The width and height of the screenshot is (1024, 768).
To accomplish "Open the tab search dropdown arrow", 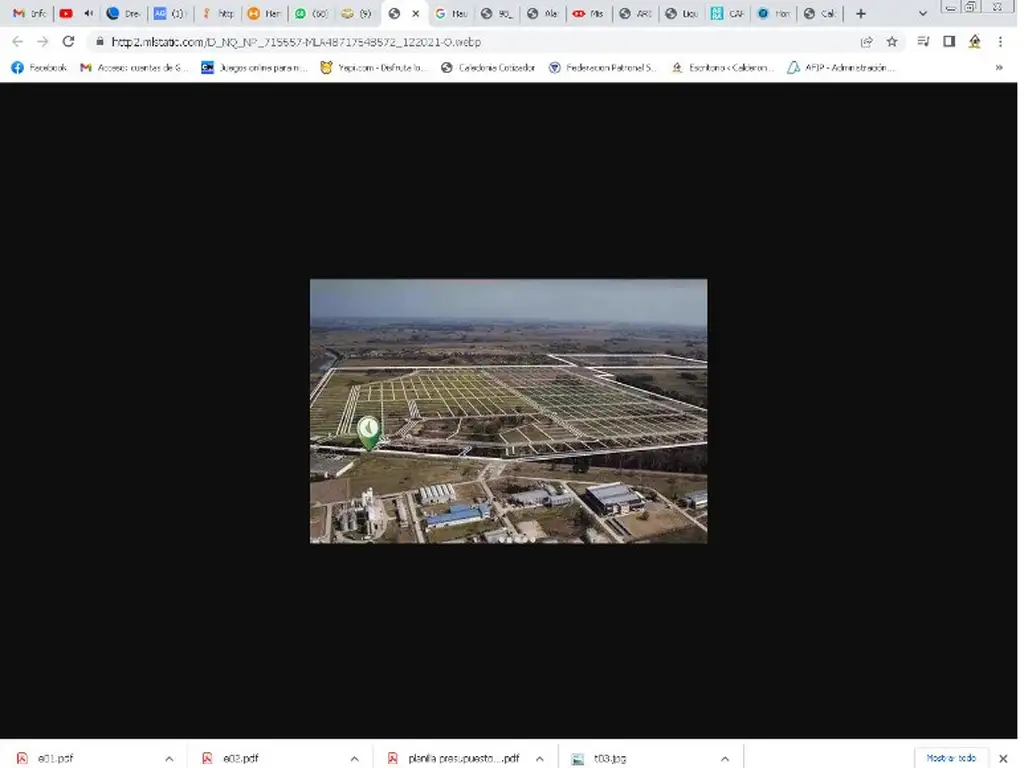I will 922,14.
